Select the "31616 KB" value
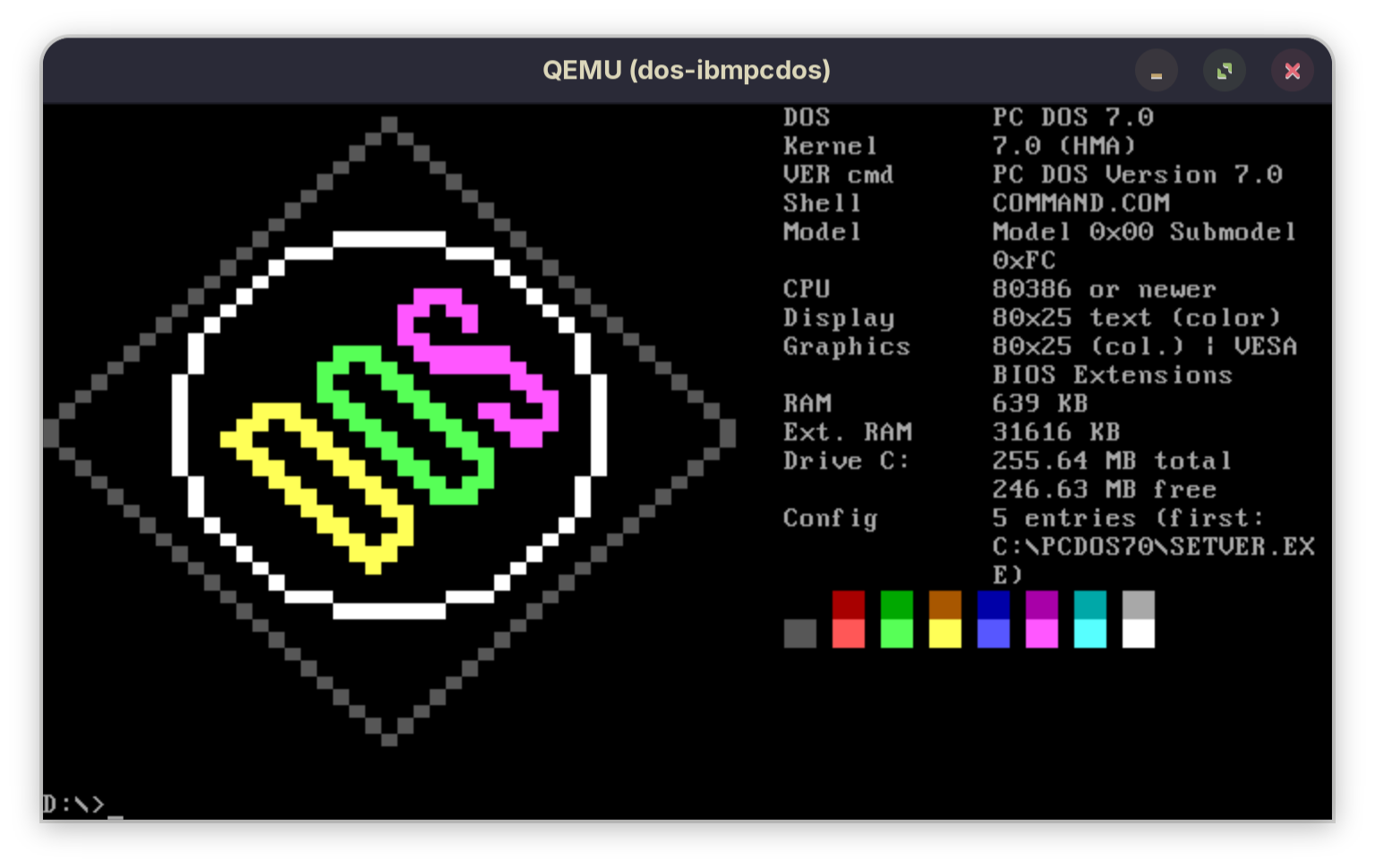The width and height of the screenshot is (1375, 868). coord(1056,432)
